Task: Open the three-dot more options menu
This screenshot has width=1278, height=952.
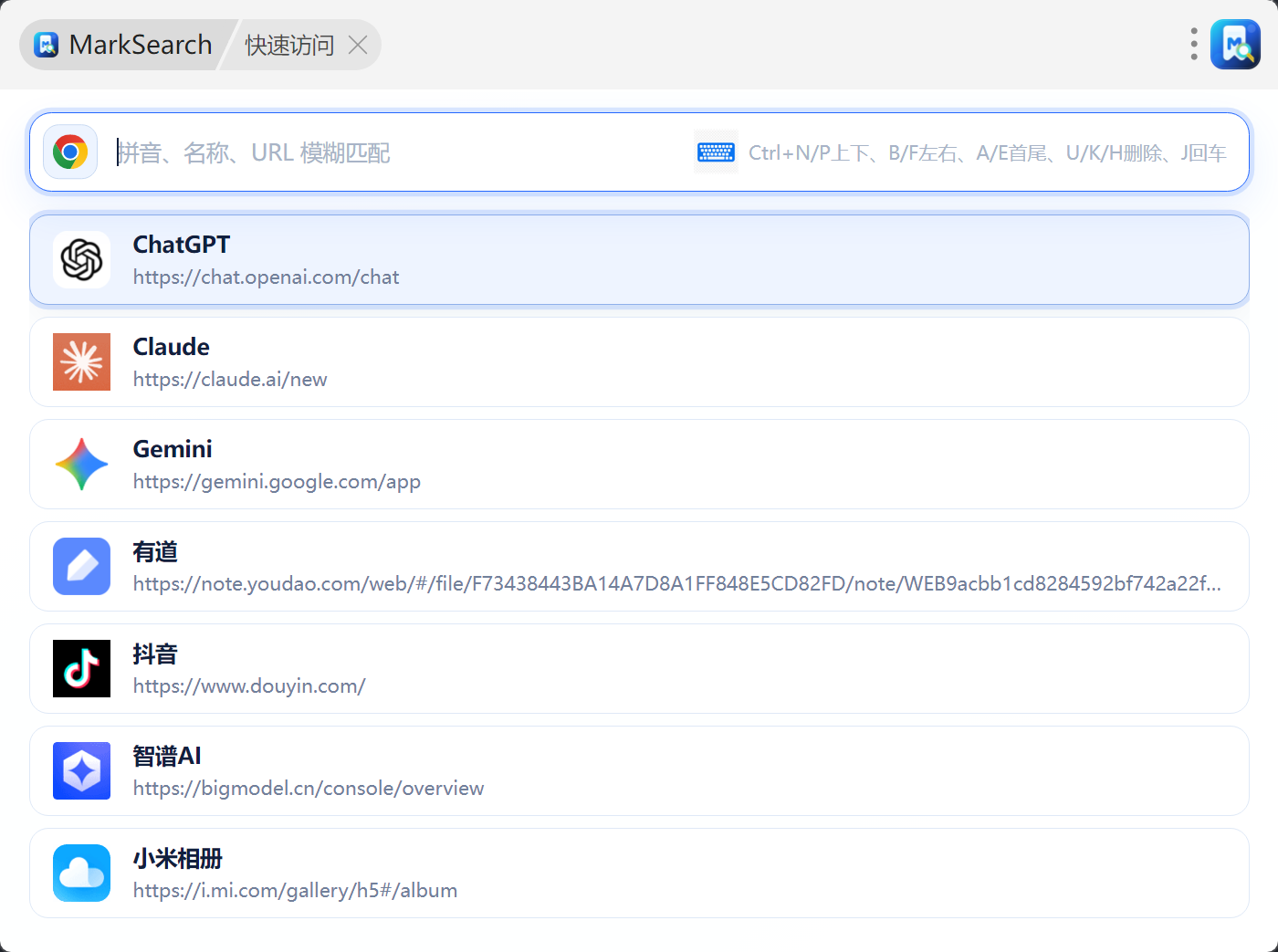Action: tap(1193, 44)
